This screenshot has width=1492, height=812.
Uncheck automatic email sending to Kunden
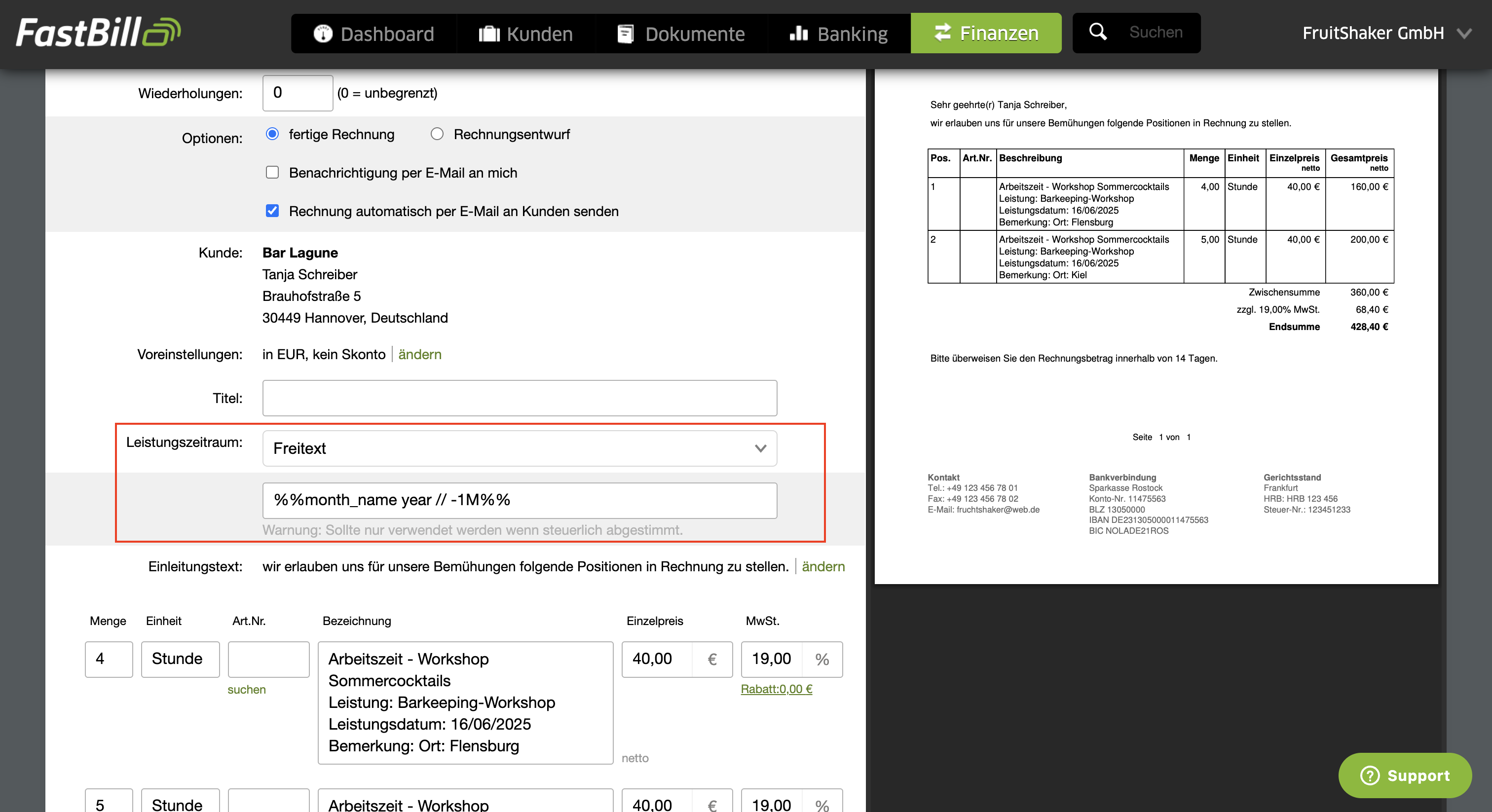coord(272,211)
